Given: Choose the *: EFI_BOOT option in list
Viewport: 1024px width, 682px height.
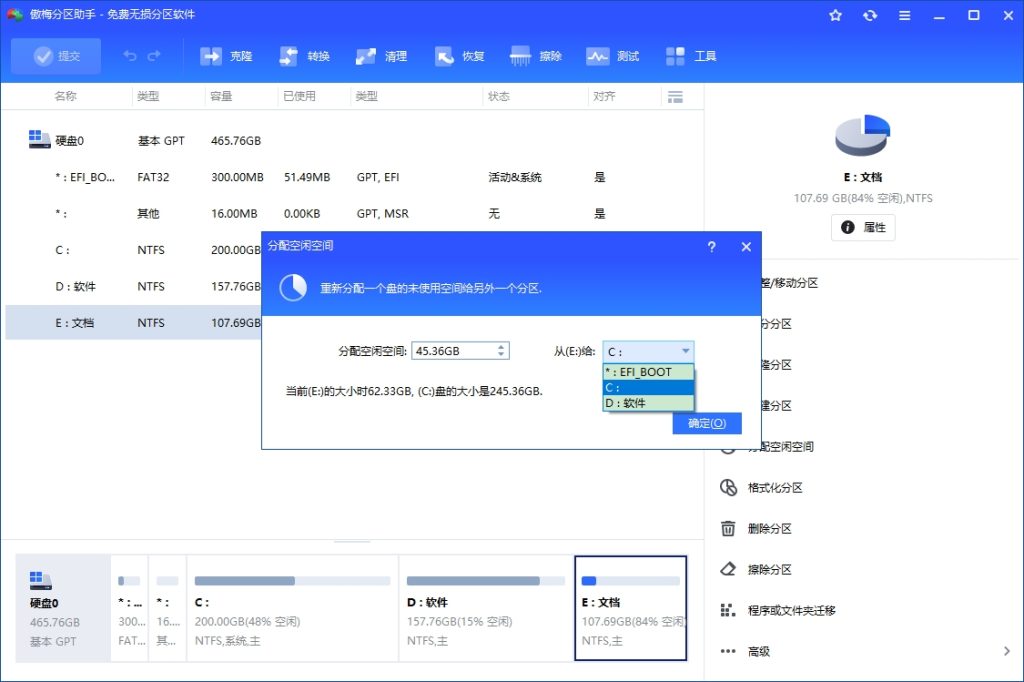Looking at the screenshot, I should pos(637,371).
